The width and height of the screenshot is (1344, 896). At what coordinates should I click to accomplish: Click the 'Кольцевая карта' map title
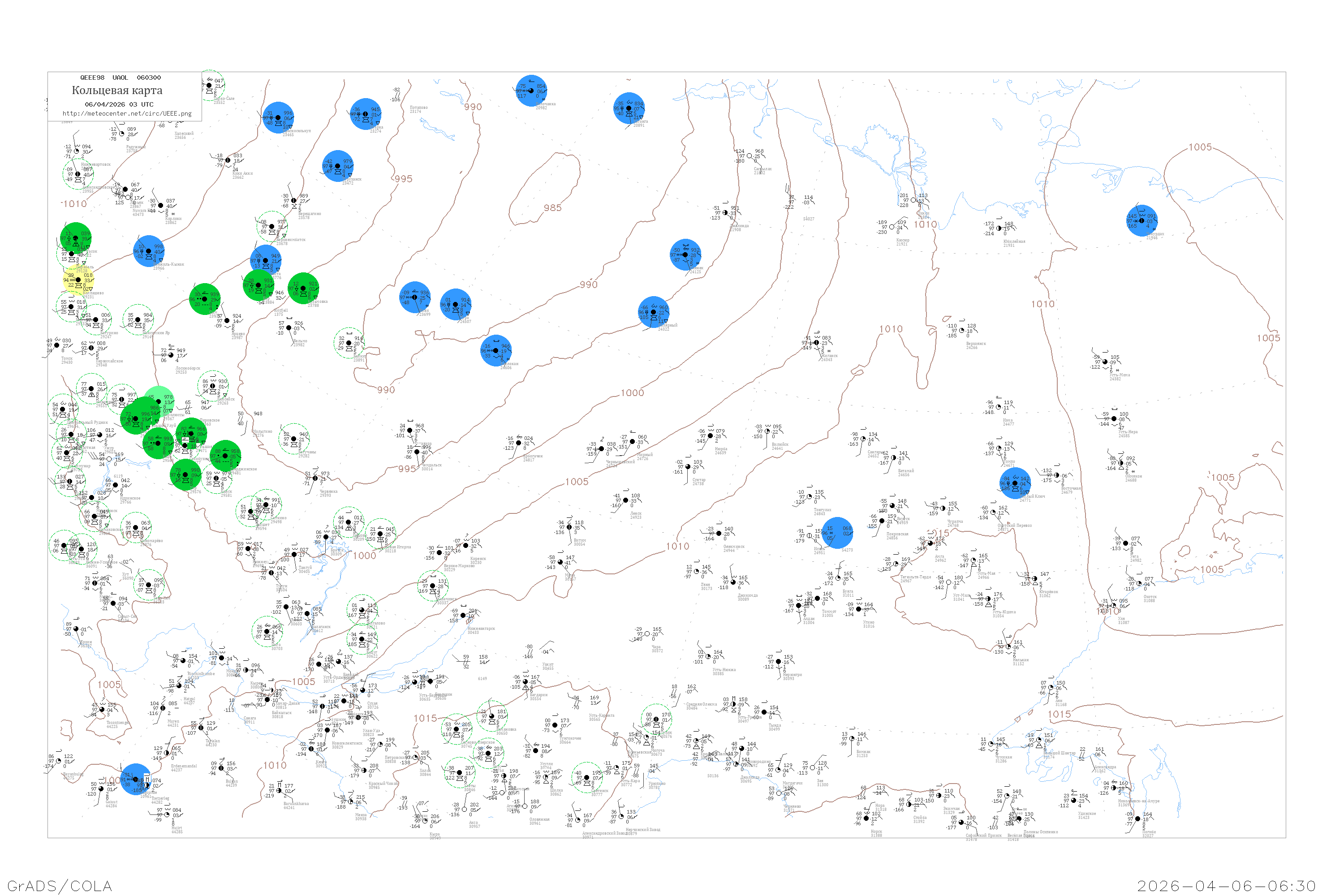[x=117, y=90]
